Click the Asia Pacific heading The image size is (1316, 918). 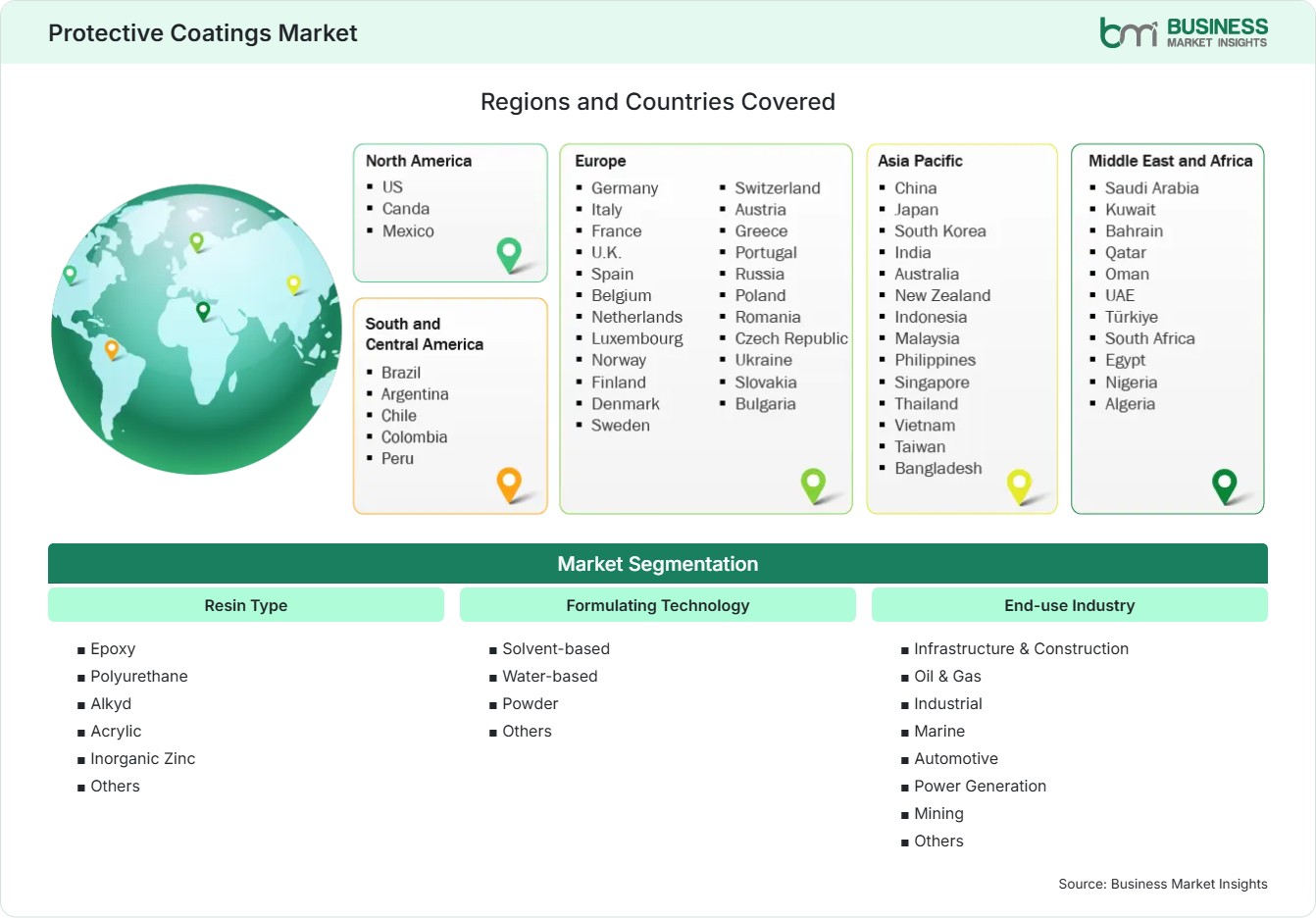click(920, 161)
